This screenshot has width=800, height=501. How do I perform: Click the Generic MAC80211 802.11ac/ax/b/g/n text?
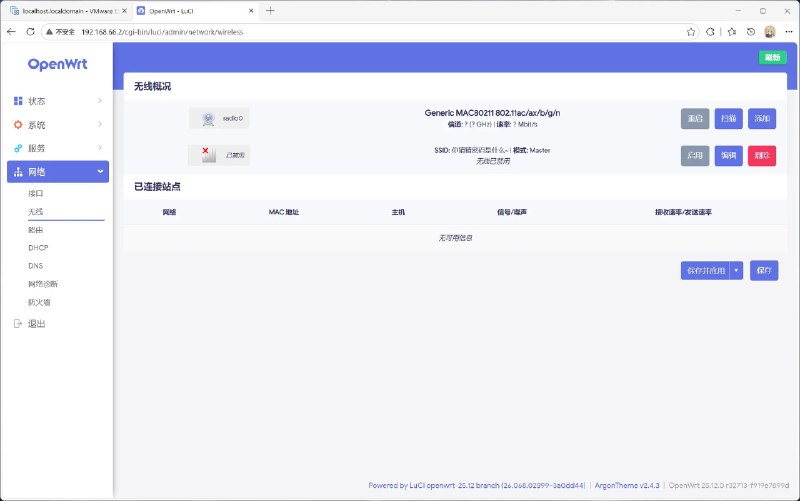tap(492, 113)
